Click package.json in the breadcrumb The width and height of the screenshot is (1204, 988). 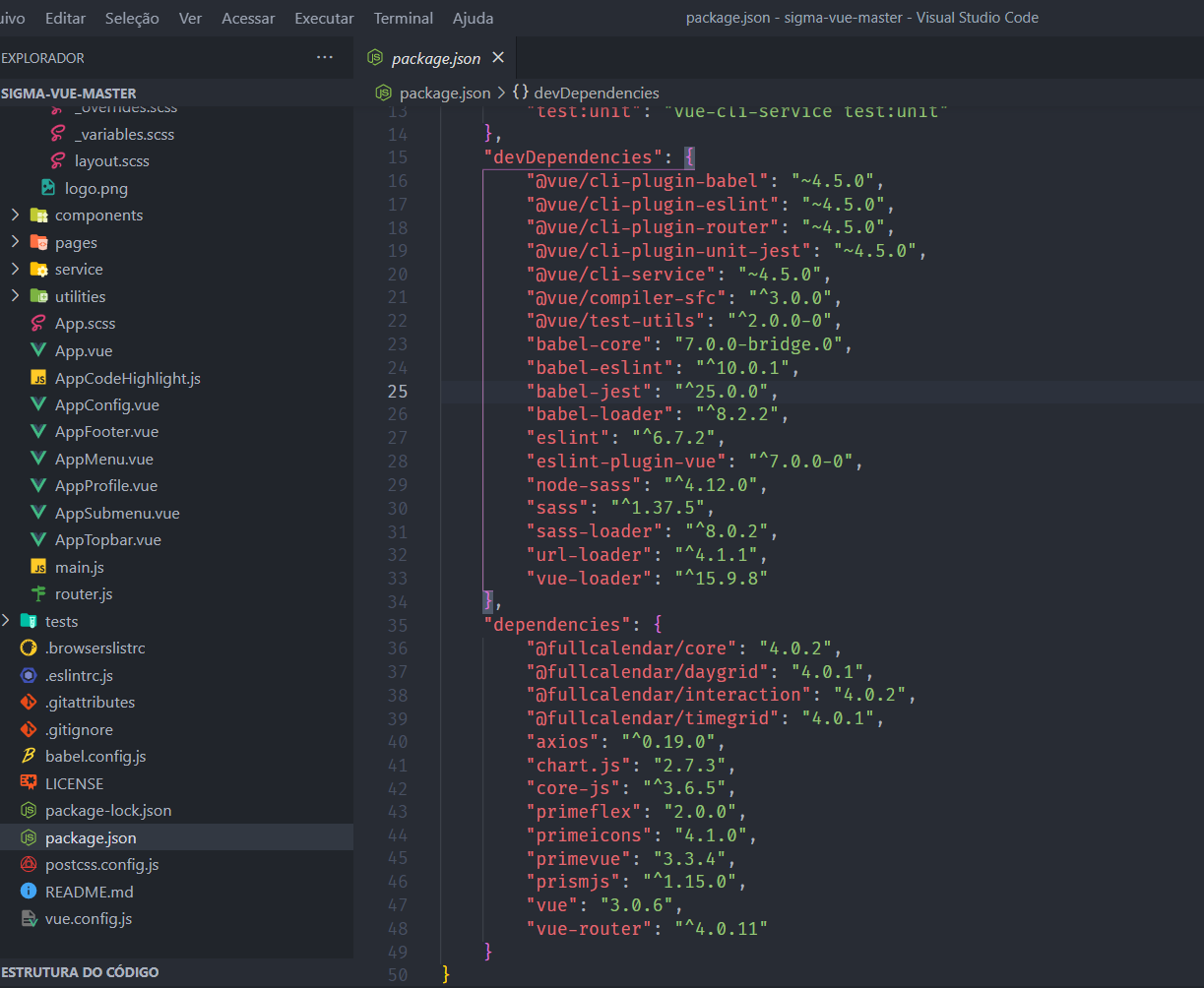click(445, 93)
